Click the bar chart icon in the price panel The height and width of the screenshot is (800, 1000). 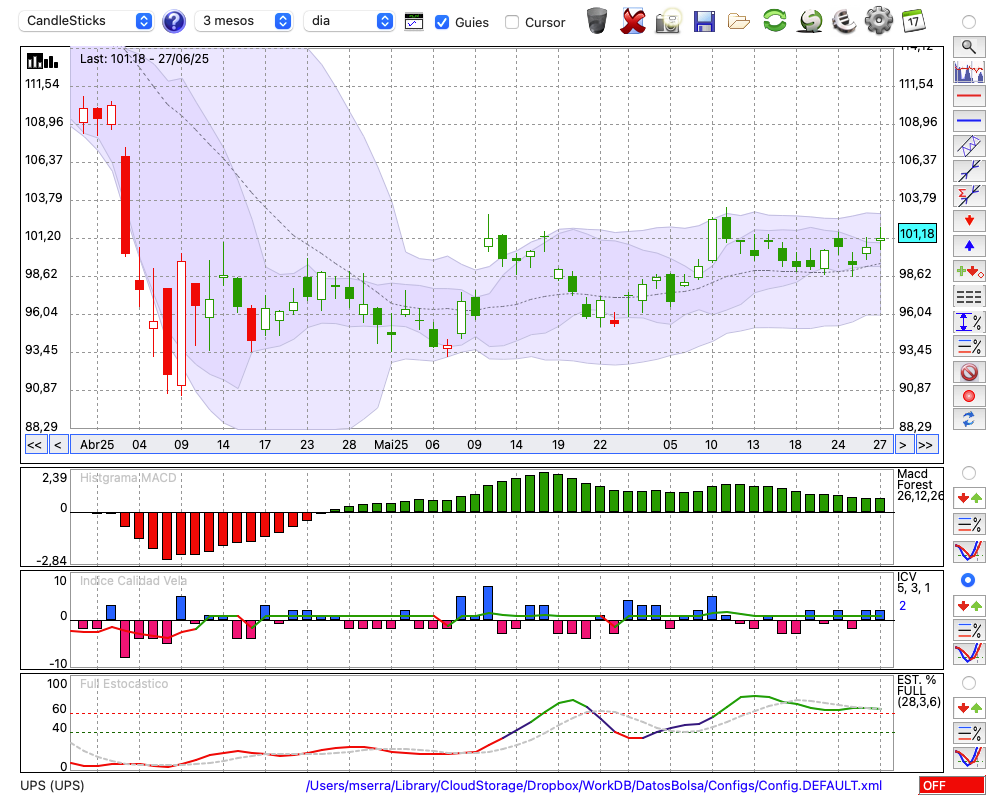pyautogui.click(x=42, y=61)
